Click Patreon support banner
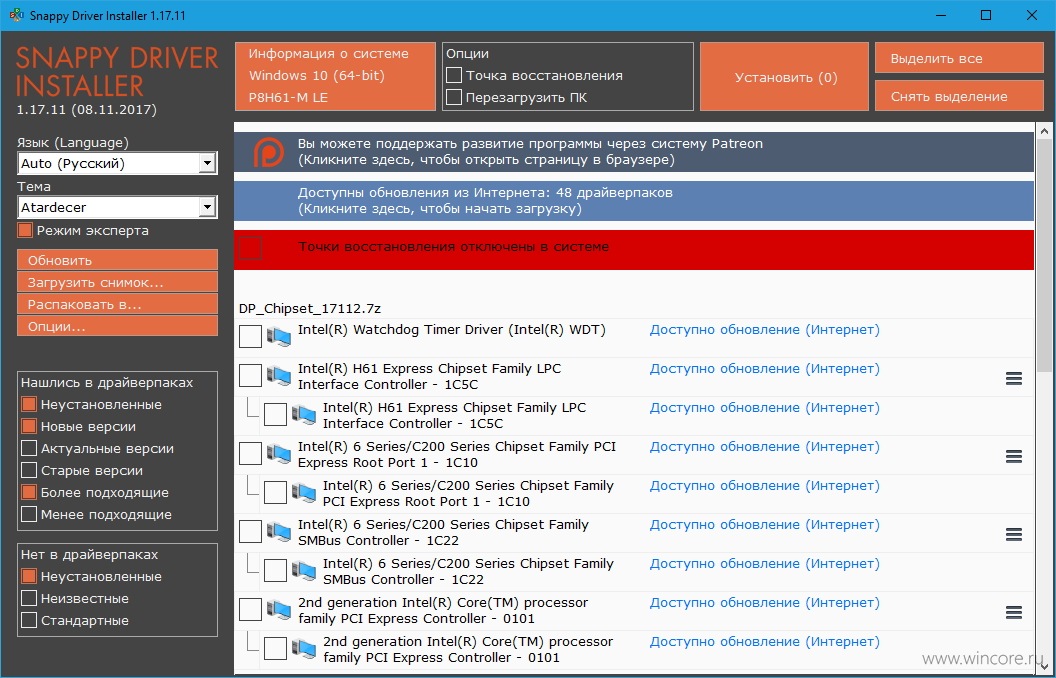This screenshot has width=1056, height=678. [x=634, y=152]
